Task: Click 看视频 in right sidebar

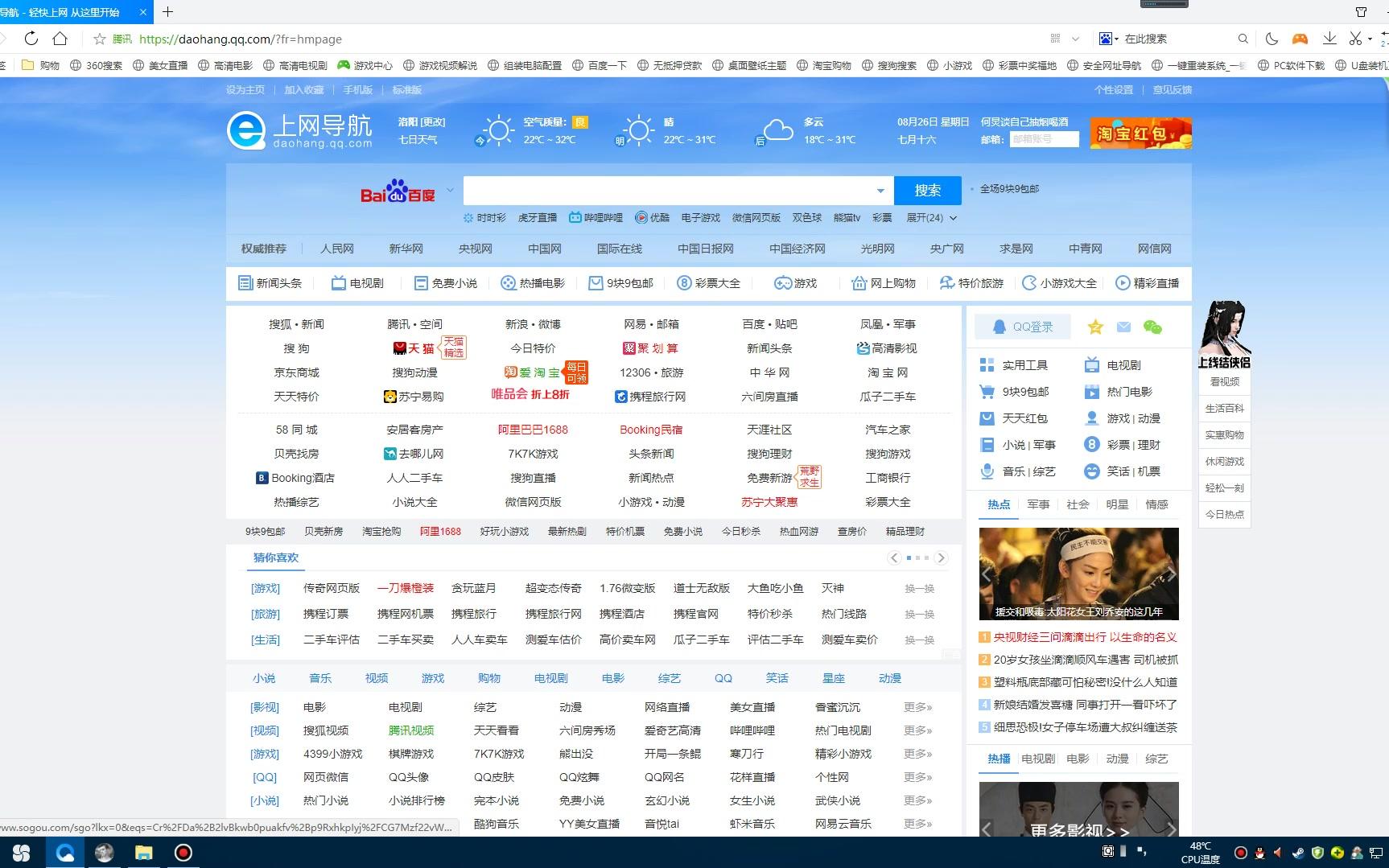Action: coord(1225,382)
